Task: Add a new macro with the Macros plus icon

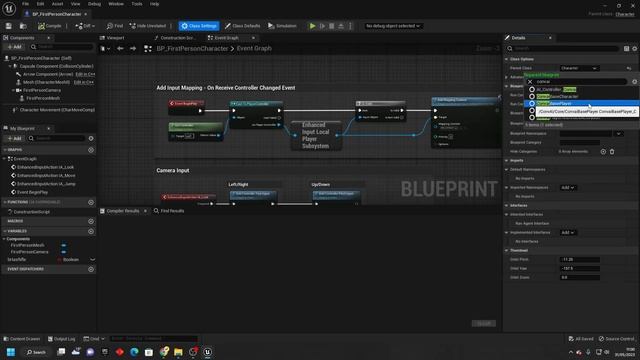Action: [91, 221]
